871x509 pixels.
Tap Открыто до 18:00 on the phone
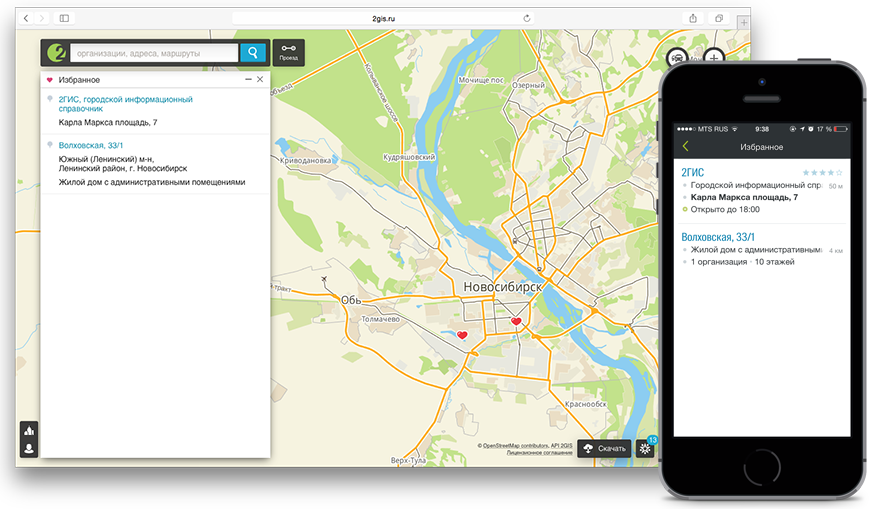725,209
